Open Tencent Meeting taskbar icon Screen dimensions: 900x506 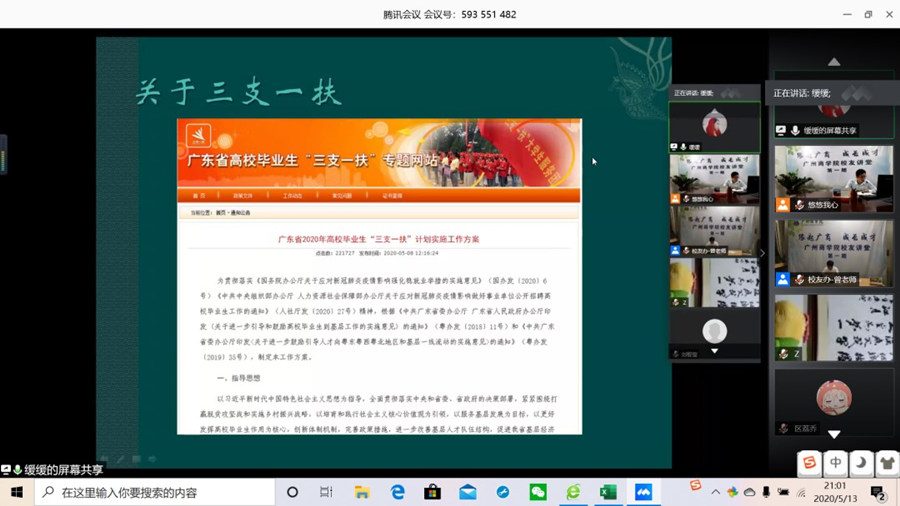[x=643, y=492]
